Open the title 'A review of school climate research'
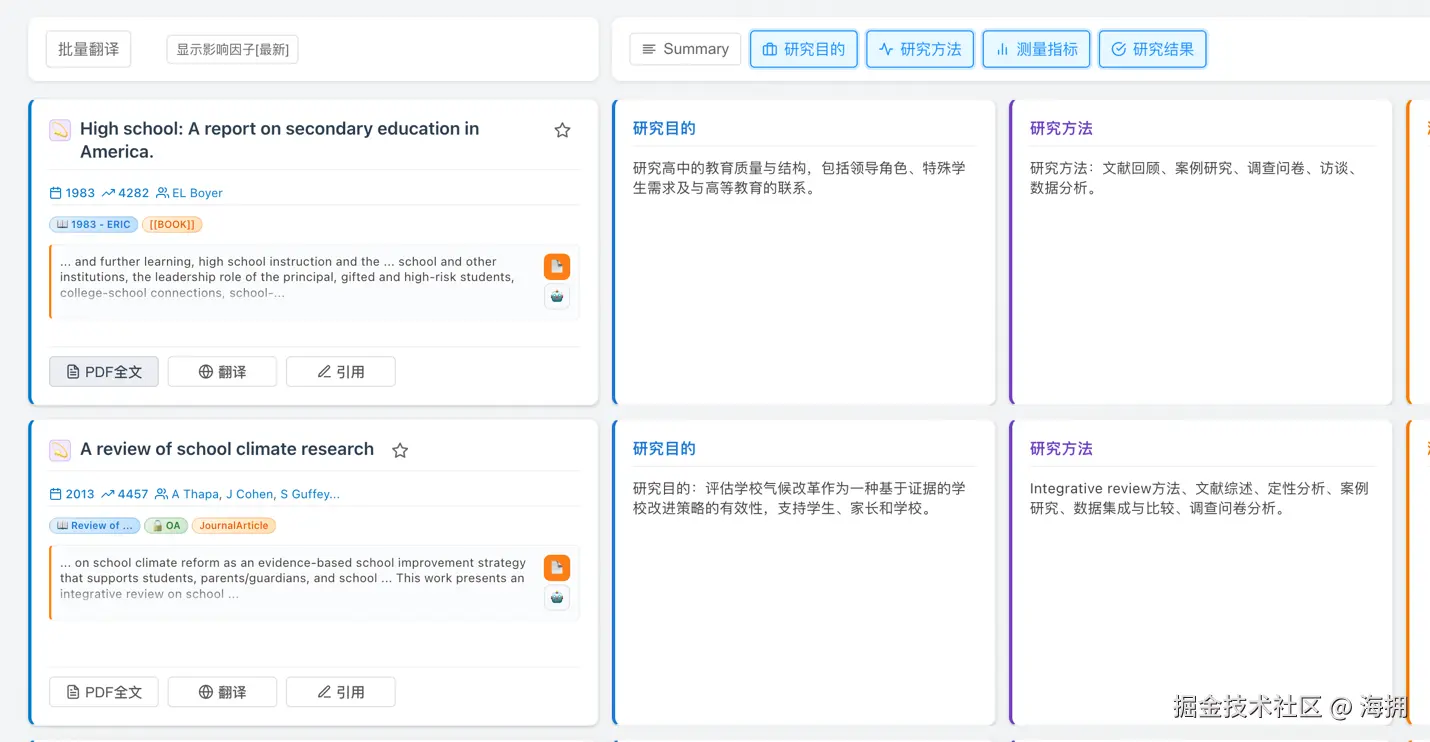Image resolution: width=1430 pixels, height=742 pixels. (227, 450)
